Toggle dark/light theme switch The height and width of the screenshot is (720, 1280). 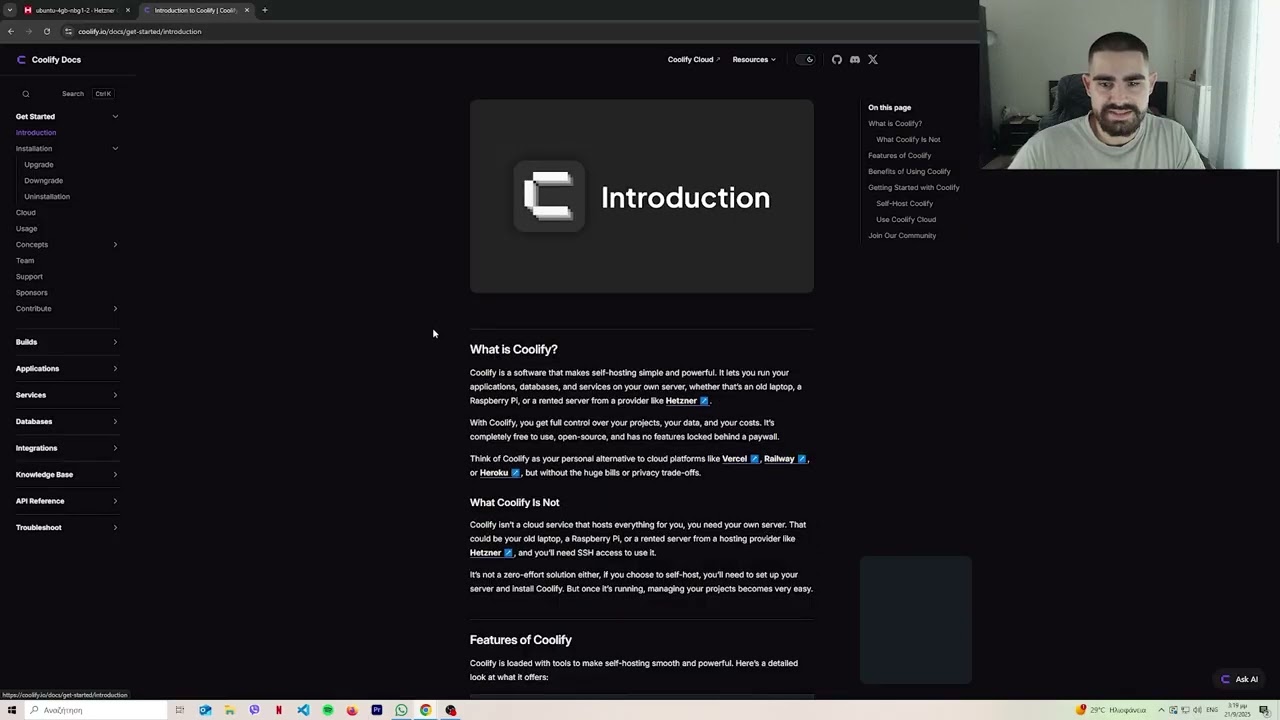[805, 60]
